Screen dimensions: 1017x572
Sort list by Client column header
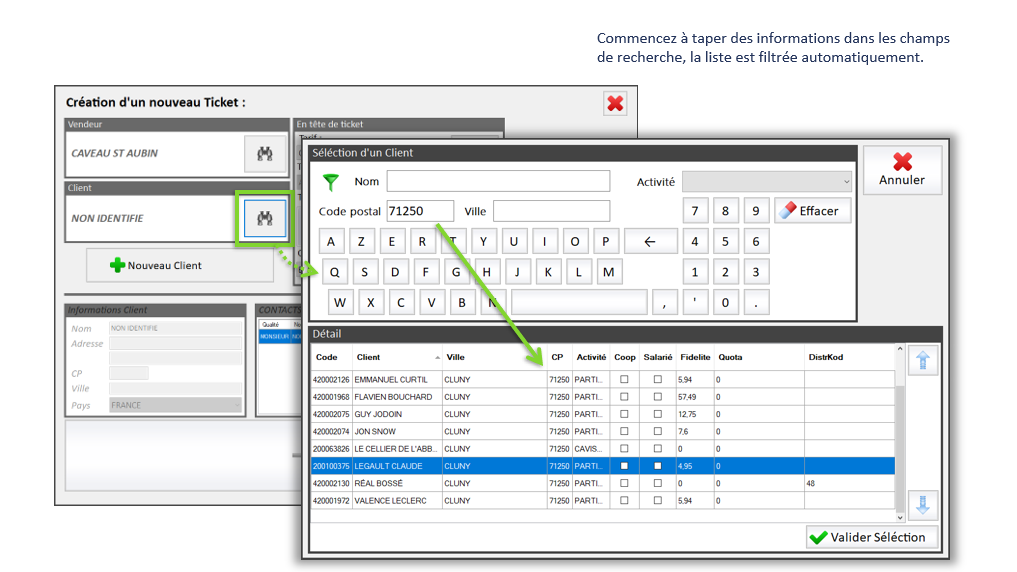coord(397,357)
